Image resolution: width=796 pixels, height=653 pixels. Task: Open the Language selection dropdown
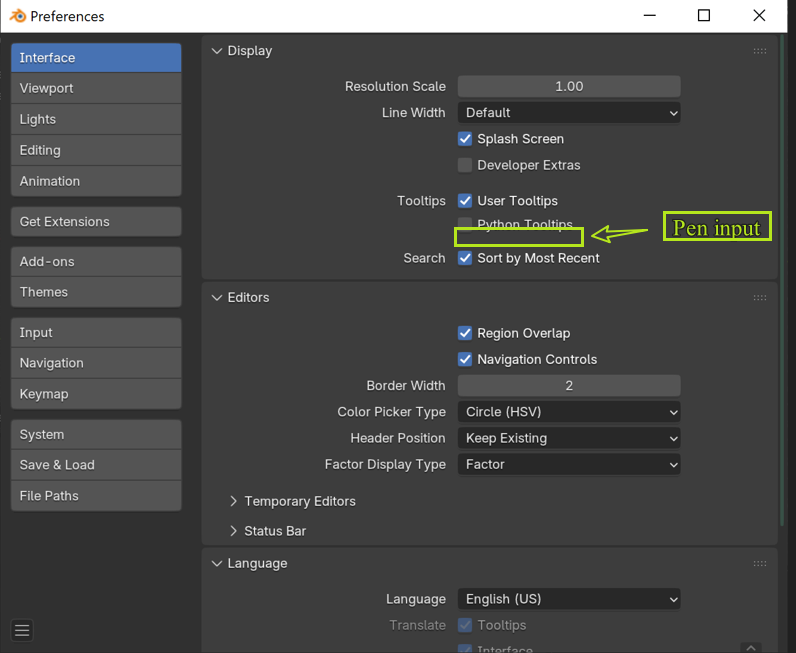[x=569, y=599]
